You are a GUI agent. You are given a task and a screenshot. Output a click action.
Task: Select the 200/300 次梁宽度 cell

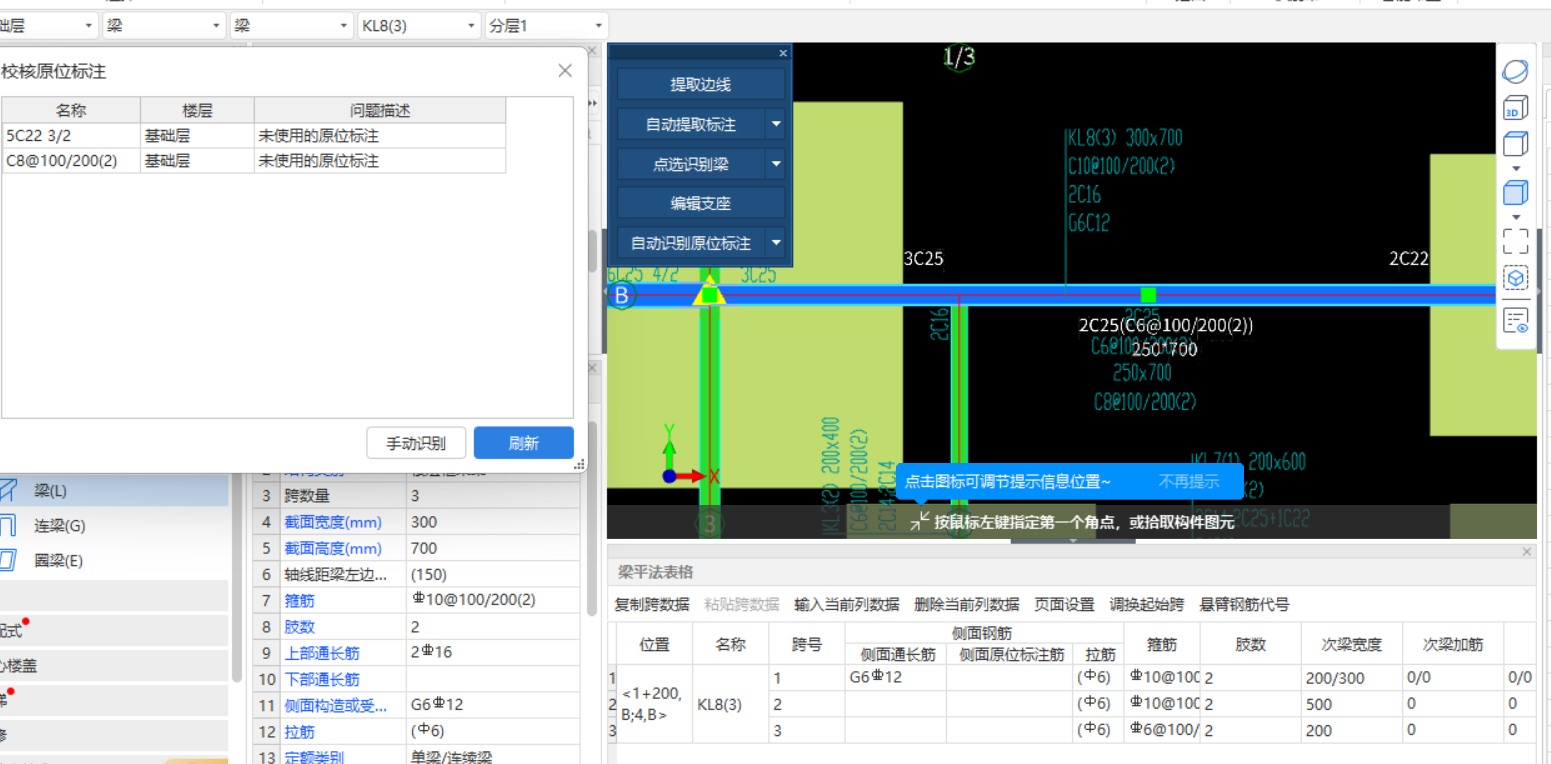pos(1352,677)
